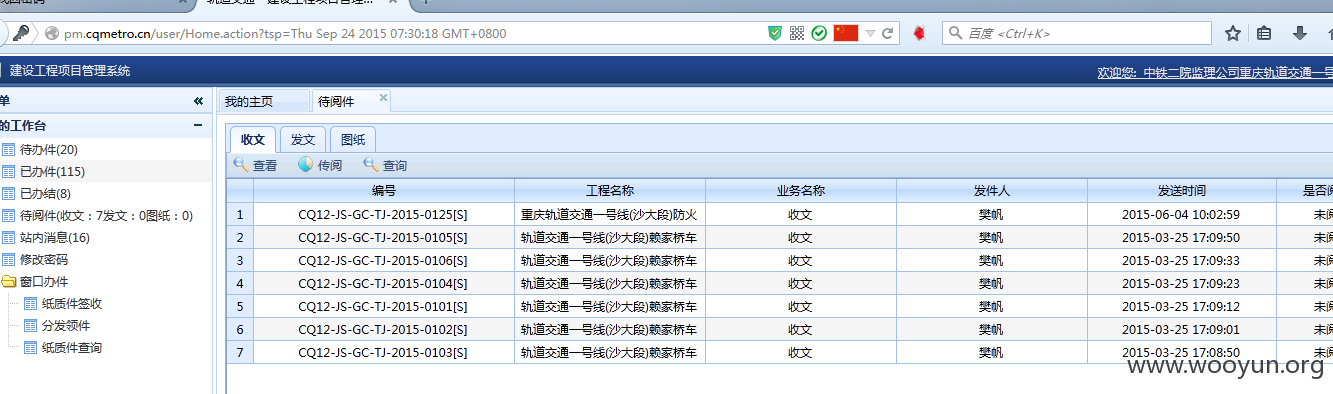Open 待办件(20) in the sidebar

pos(49,149)
